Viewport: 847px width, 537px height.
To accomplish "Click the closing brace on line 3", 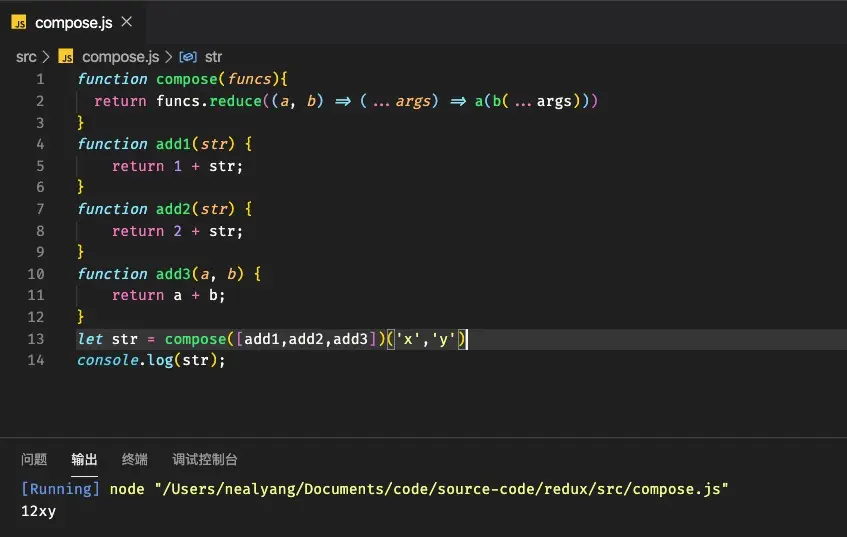I will click(x=80, y=123).
